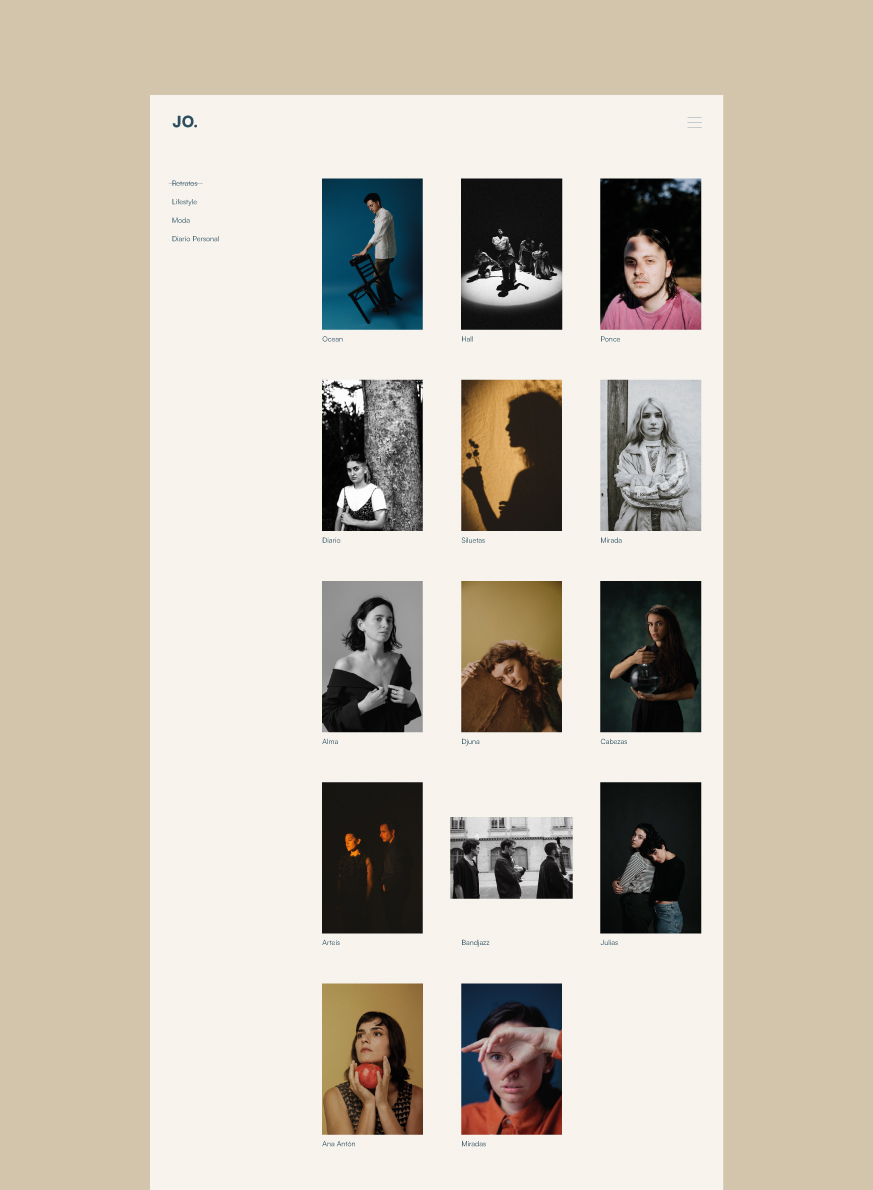Open the Bandjazz landscape photo
Viewport: 873px width, 1190px height.
click(512, 858)
